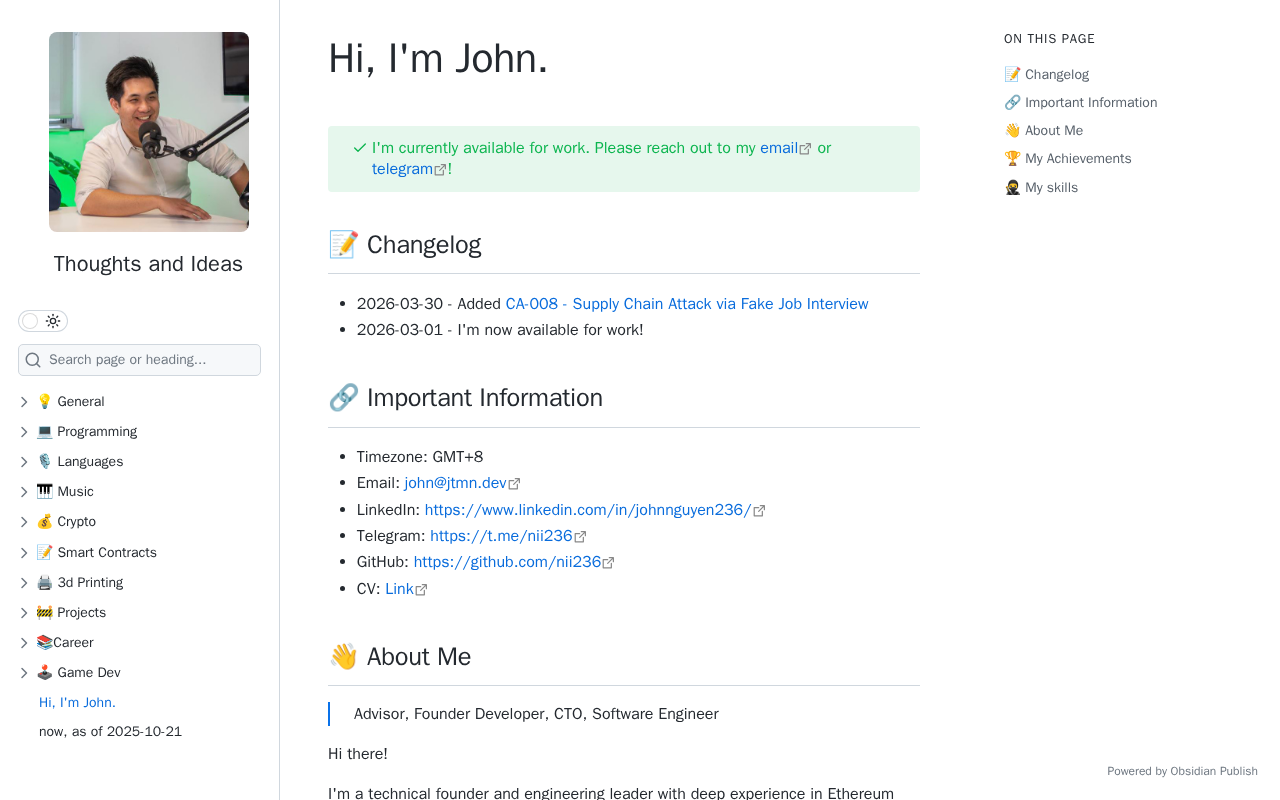1280x800 pixels.
Task: Click the microphone icon beside Languages
Action: coord(44,462)
